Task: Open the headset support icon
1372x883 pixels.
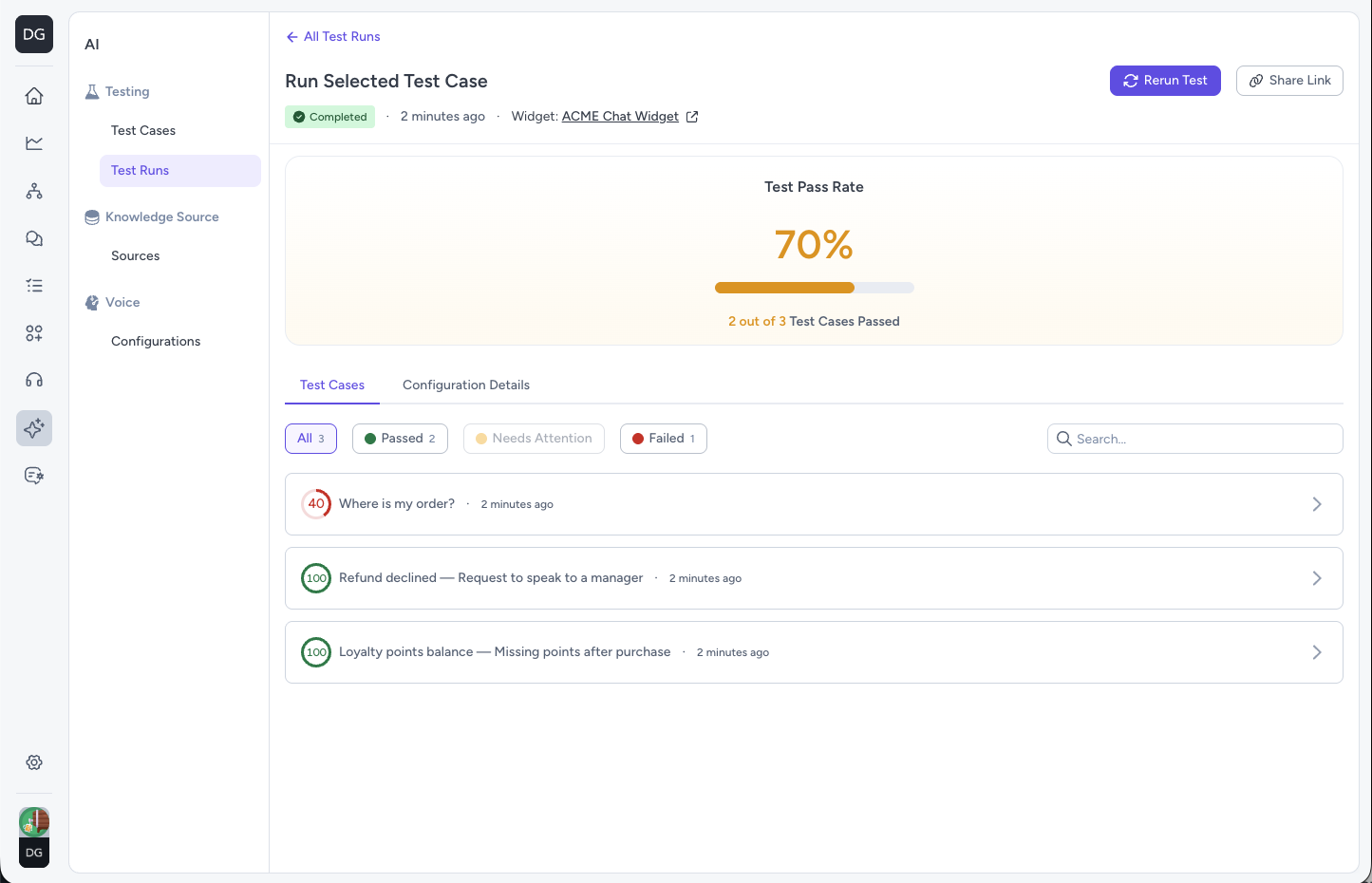Action: [34, 380]
